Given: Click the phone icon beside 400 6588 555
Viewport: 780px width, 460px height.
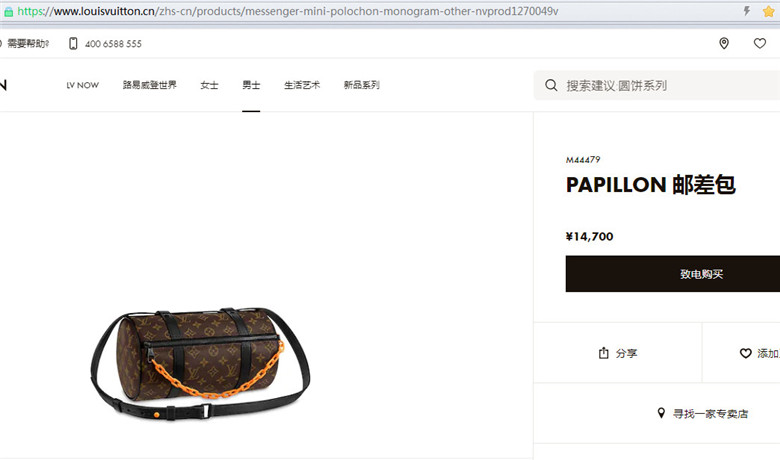Looking at the screenshot, I should pyautogui.click(x=73, y=44).
